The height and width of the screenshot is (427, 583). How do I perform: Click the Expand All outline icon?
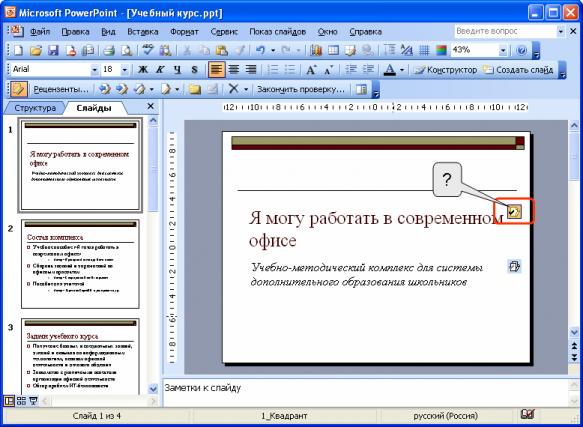click(x=389, y=50)
